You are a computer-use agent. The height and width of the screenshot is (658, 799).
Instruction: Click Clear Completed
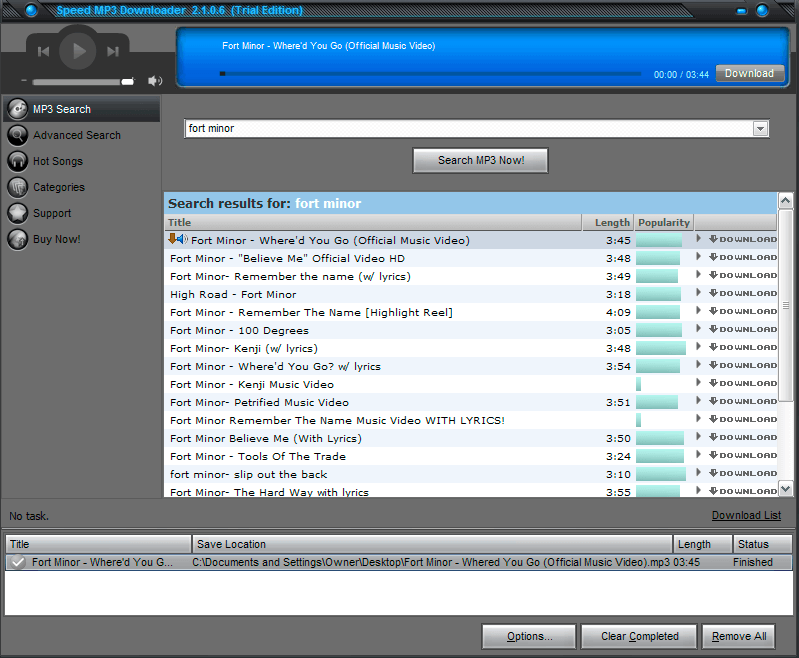(639, 637)
